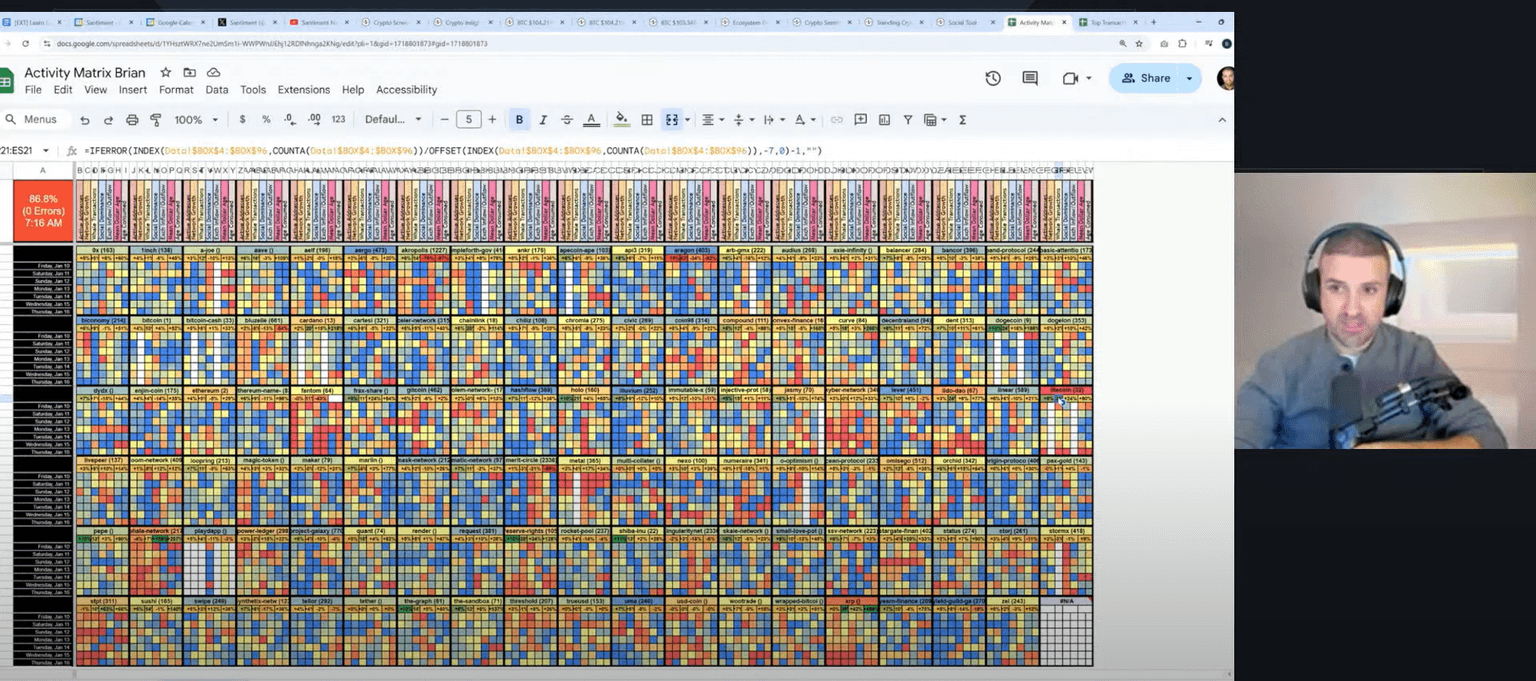Screen dimensions: 1536x681
Task: Open the Format menu
Action: tap(176, 90)
